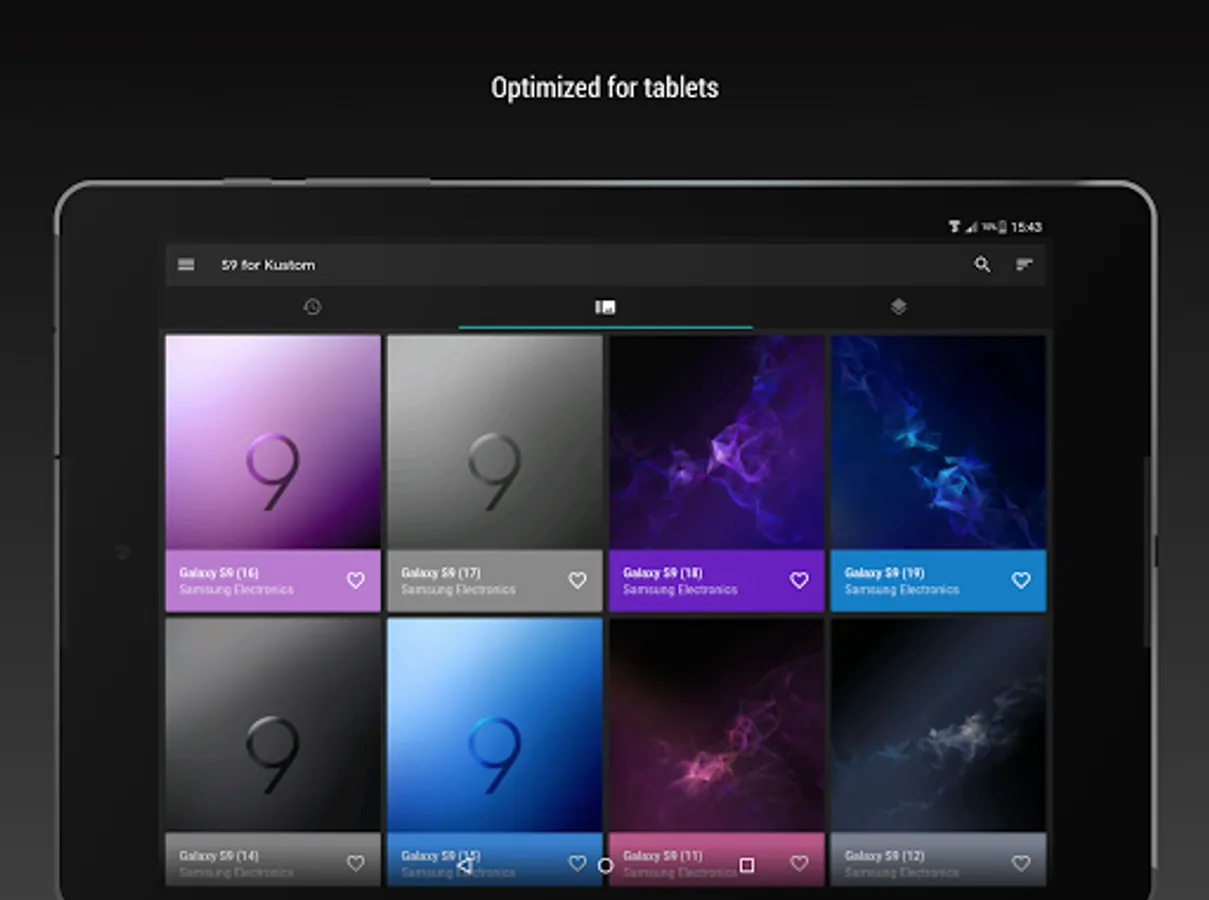Favorite the Galaxy S9 (12) wallpaper
Screen dimensions: 1209x900
pos(1021,863)
